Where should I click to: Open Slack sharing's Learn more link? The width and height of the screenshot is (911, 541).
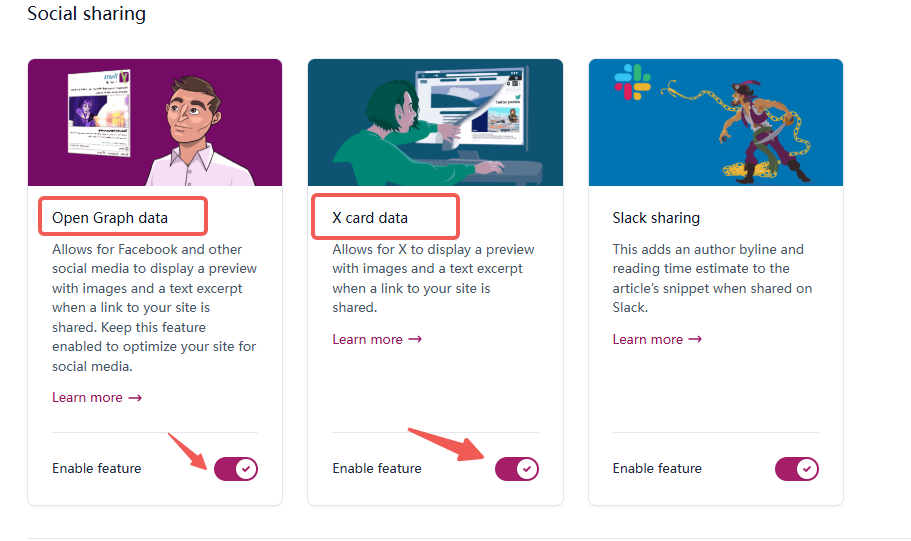point(657,339)
